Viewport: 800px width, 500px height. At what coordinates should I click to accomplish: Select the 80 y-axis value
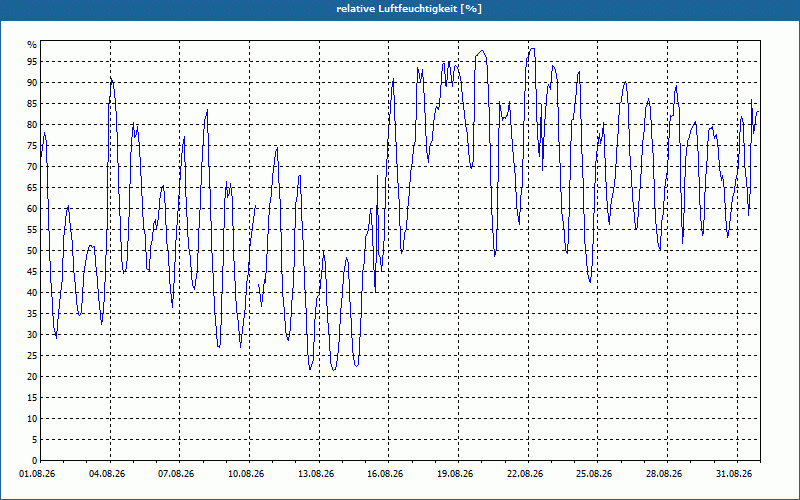pyautogui.click(x=32, y=124)
